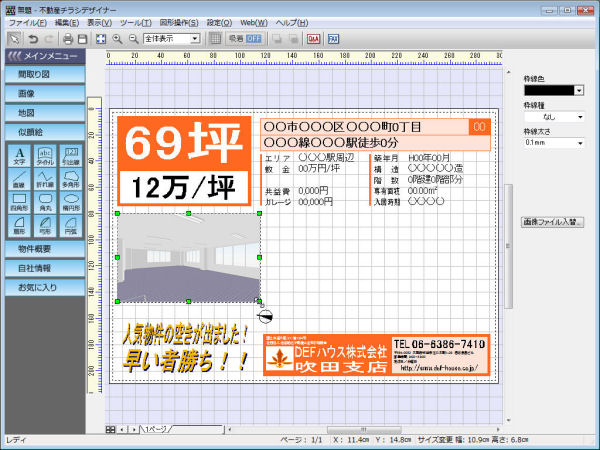
Task: Click the zoom in magnifier icon
Action: 117,38
